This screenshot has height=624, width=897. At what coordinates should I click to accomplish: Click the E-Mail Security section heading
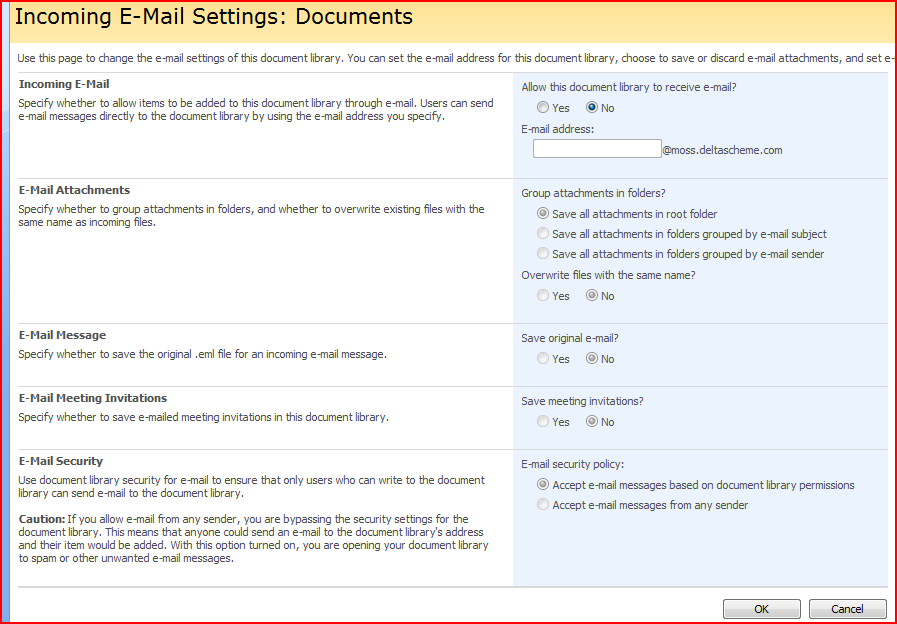[x=61, y=461]
